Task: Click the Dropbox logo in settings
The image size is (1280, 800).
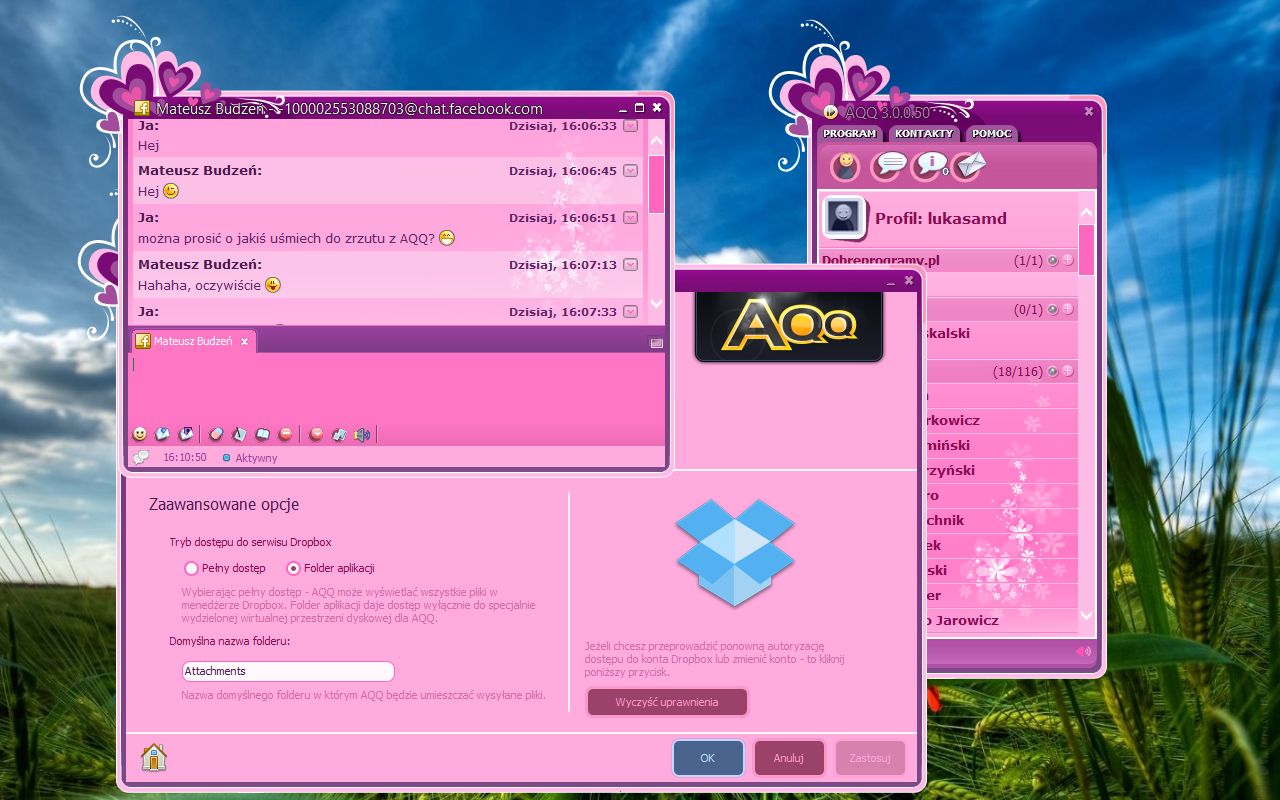Action: click(735, 552)
